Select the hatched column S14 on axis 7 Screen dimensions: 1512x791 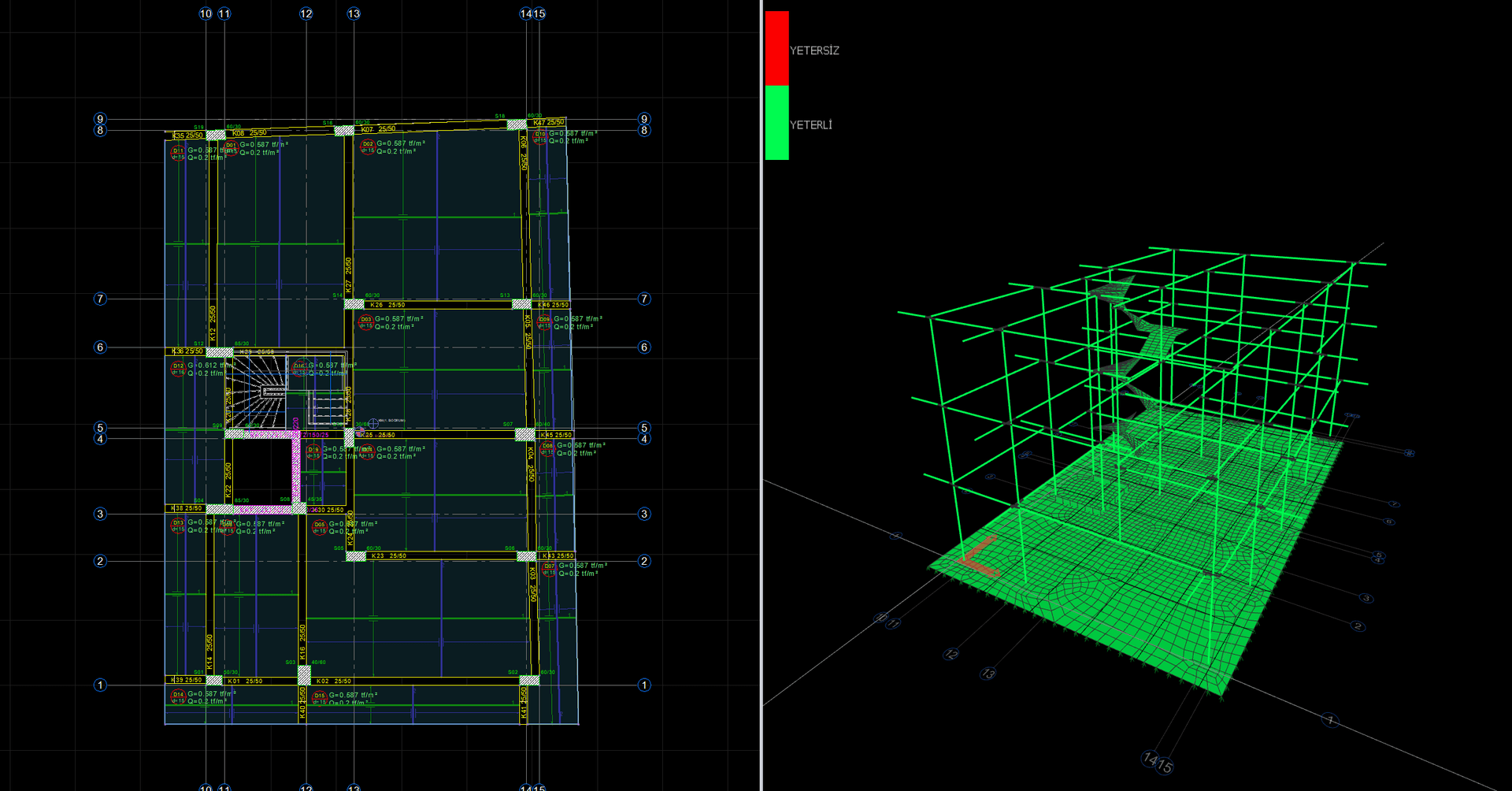click(x=354, y=303)
